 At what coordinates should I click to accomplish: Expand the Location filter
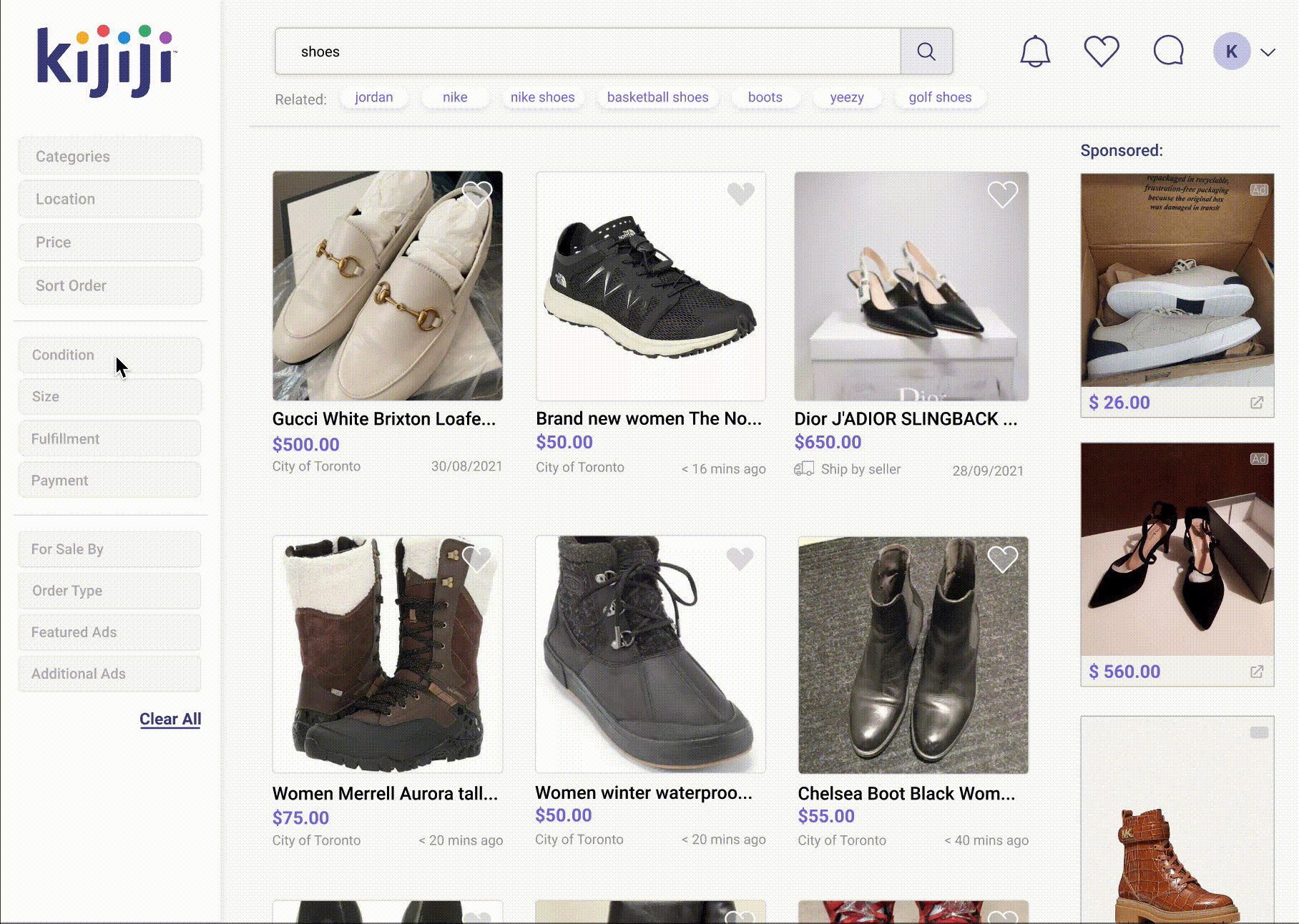(110, 199)
